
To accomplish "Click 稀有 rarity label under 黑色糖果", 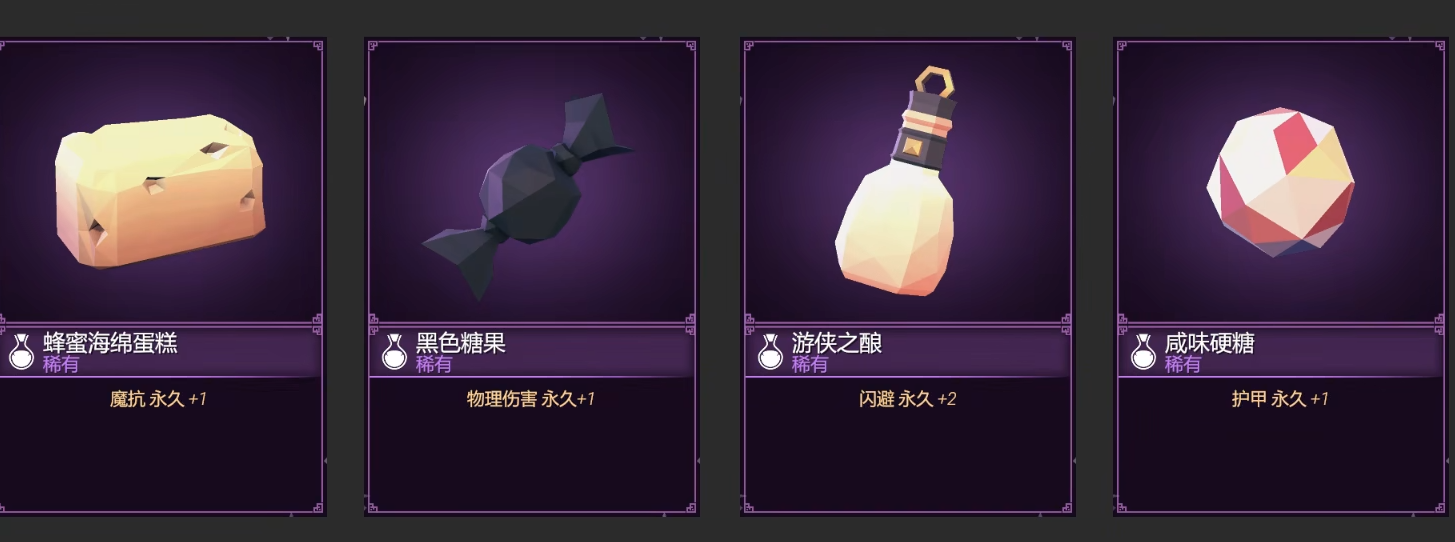I will point(434,365).
